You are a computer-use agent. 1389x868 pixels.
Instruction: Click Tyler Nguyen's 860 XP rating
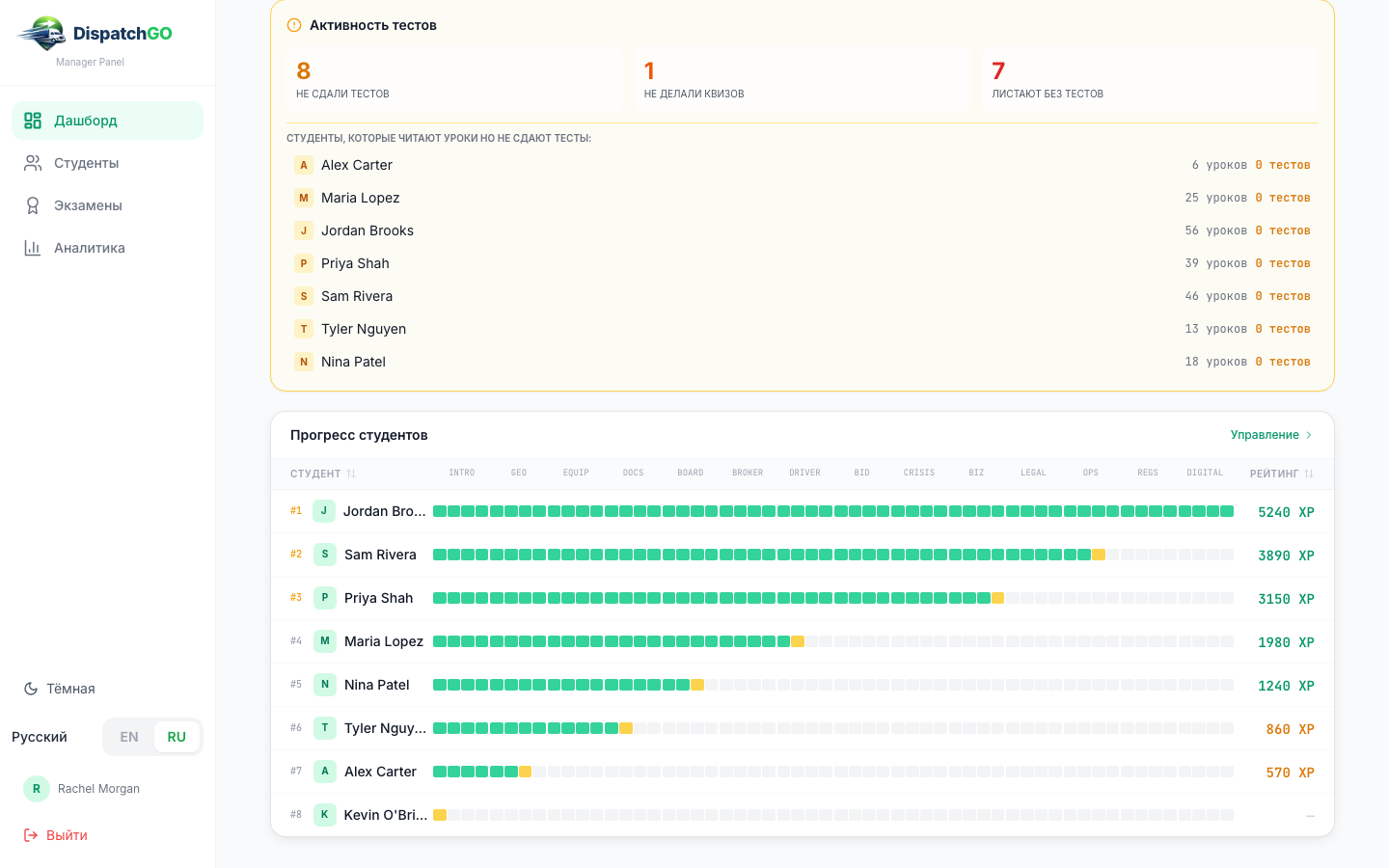coord(1291,729)
